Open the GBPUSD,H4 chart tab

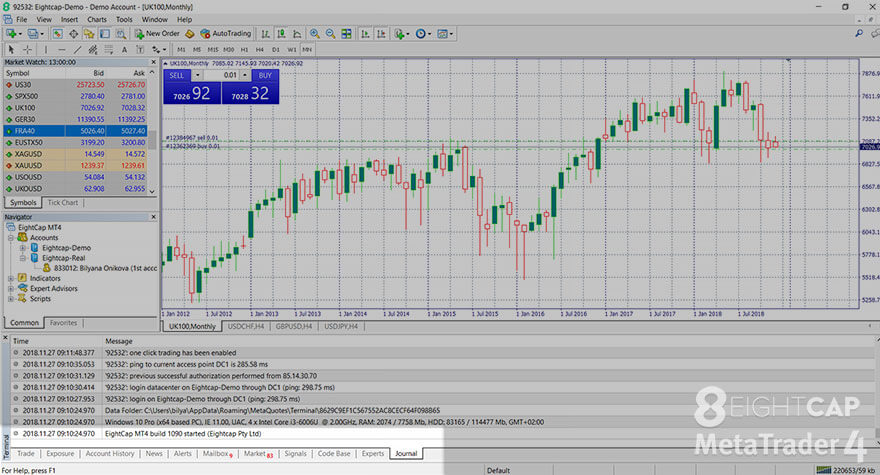294,326
